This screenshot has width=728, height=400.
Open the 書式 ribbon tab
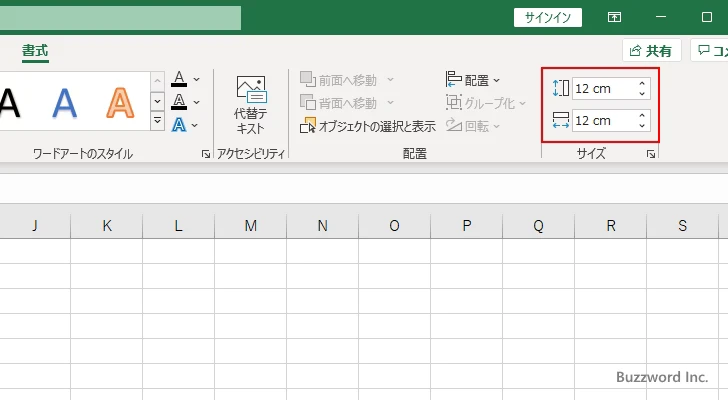pyautogui.click(x=35, y=51)
